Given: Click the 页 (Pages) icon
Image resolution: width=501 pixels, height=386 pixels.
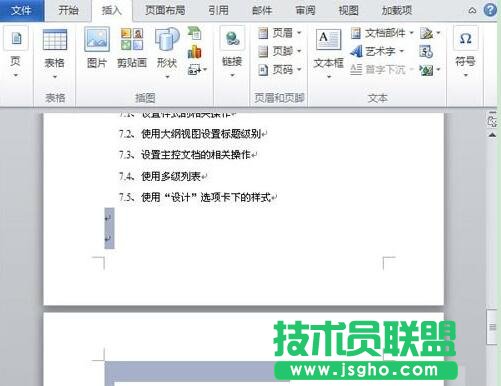Looking at the screenshot, I should [x=16, y=39].
